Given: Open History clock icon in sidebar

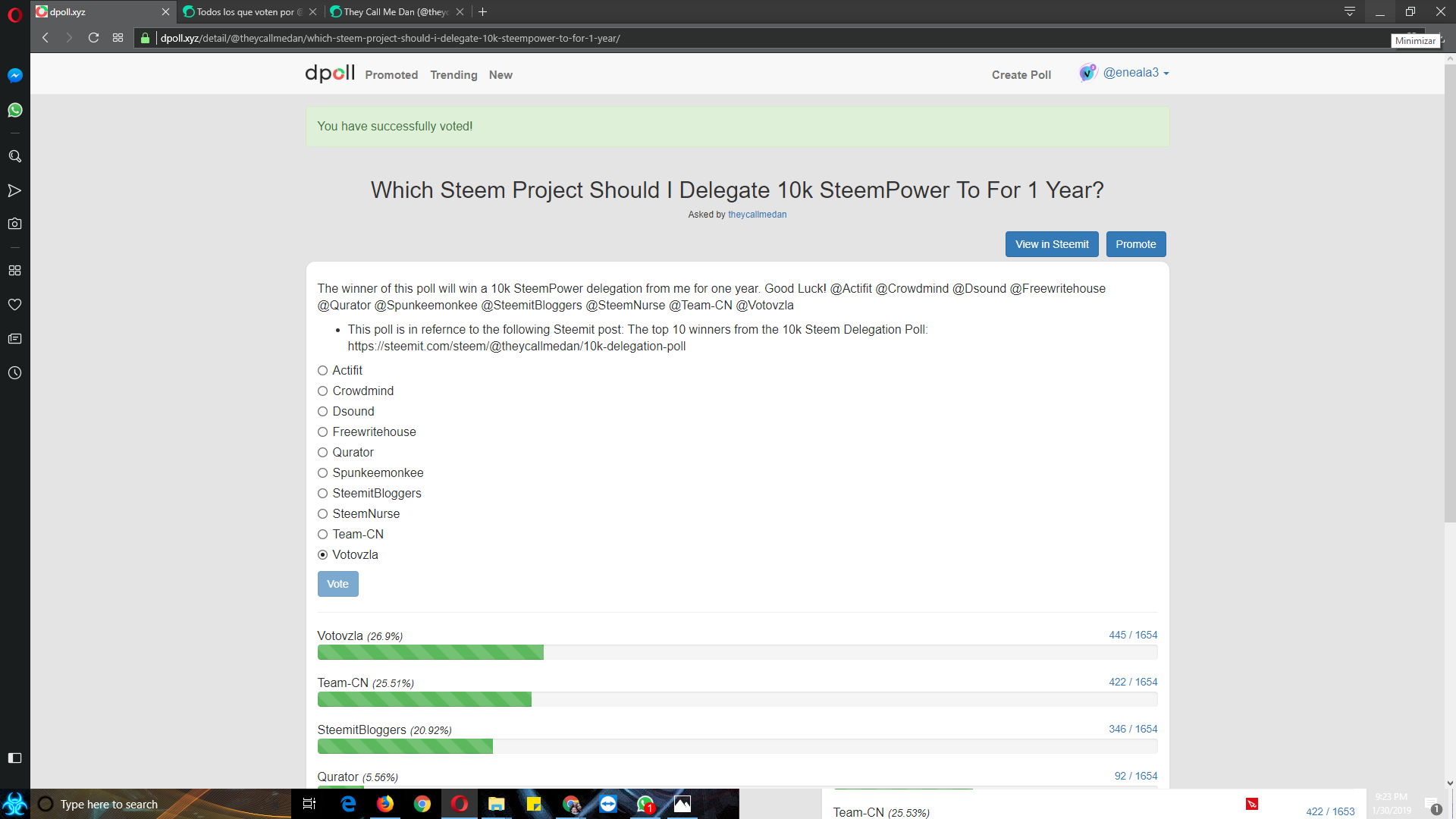Looking at the screenshot, I should point(14,373).
